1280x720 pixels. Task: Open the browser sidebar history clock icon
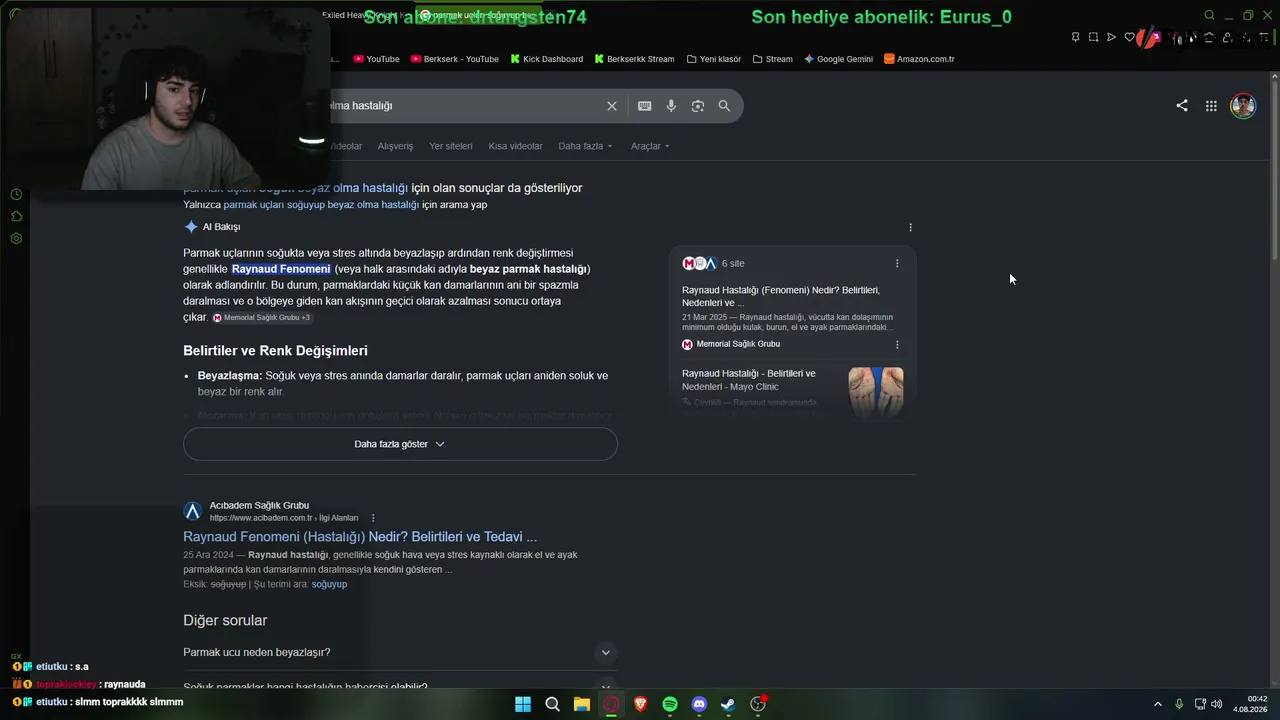pyautogui.click(x=16, y=194)
